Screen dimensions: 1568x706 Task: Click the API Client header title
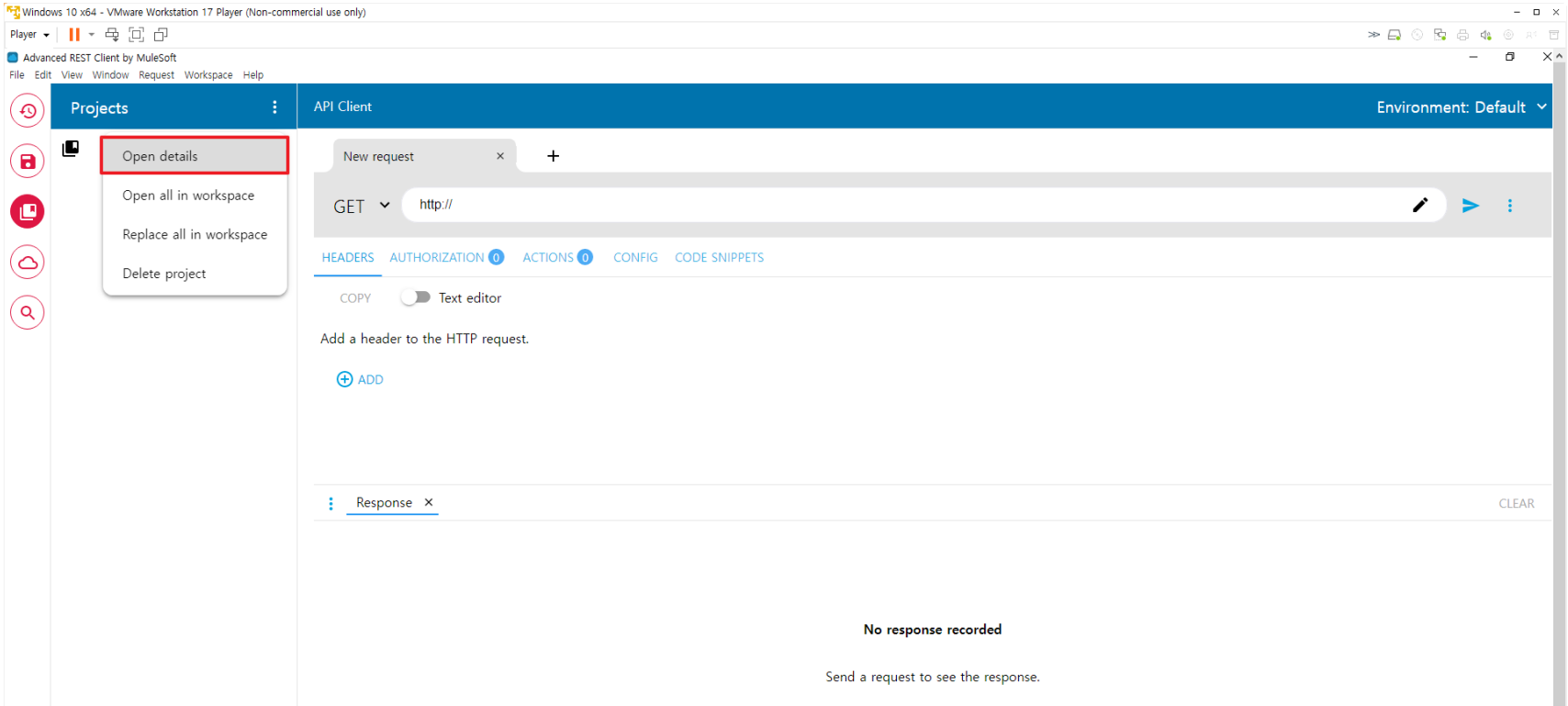pos(342,106)
